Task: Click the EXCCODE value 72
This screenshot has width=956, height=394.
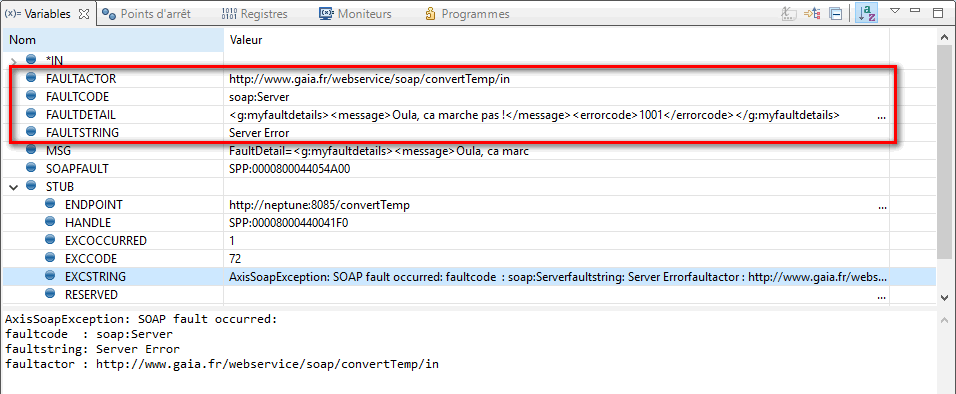Action: click(235, 259)
